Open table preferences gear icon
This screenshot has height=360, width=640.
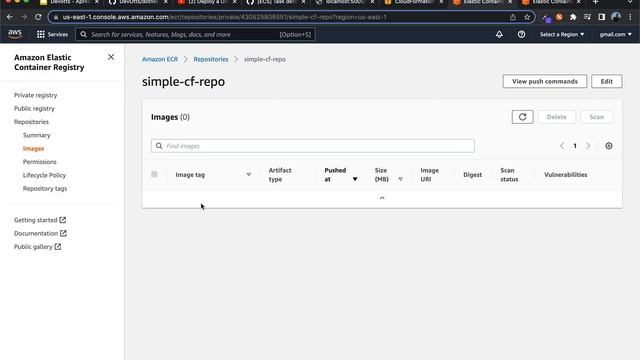609,146
